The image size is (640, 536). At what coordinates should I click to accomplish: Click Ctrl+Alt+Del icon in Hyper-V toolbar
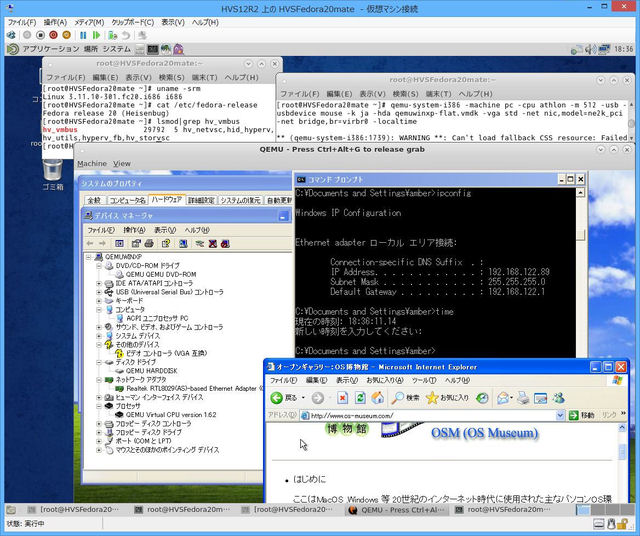click(x=11, y=35)
